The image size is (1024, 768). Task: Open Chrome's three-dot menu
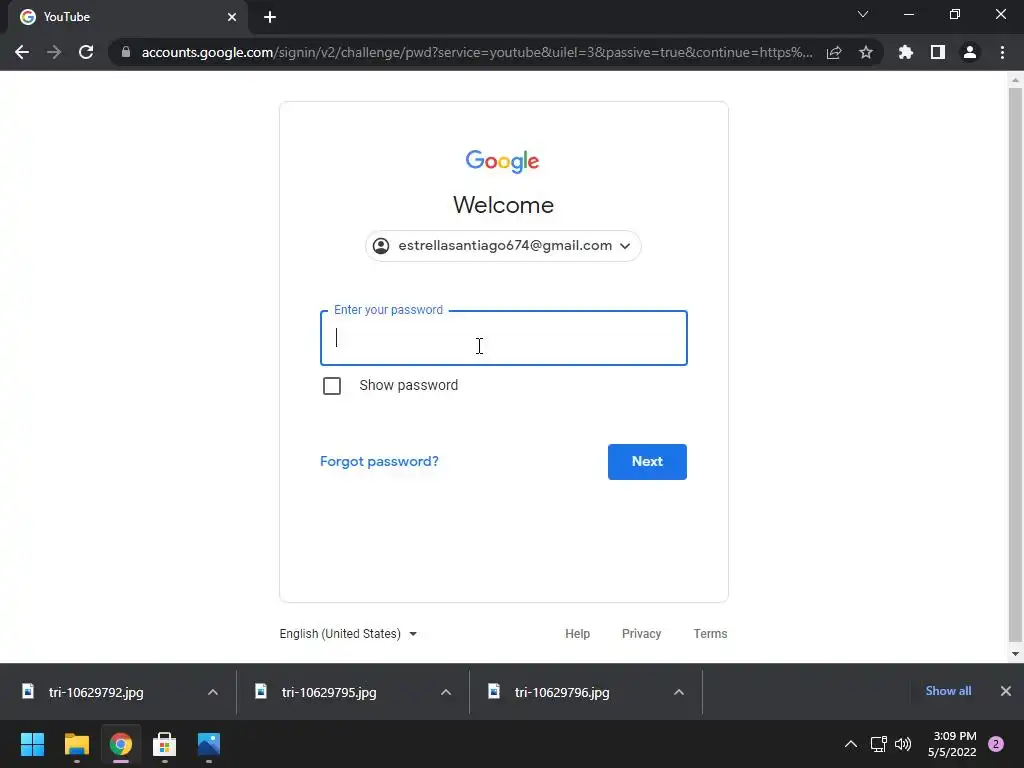[x=1002, y=52]
